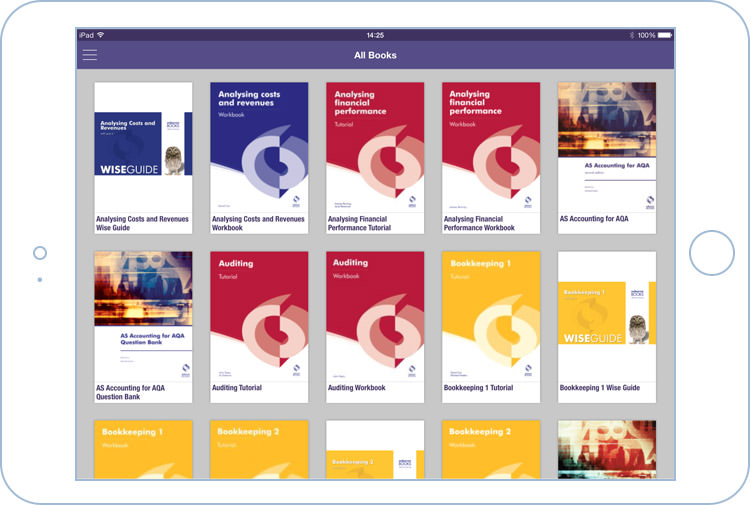
Task: Open Analysing Costs and Revenues Workbook cover
Action: pos(259,147)
